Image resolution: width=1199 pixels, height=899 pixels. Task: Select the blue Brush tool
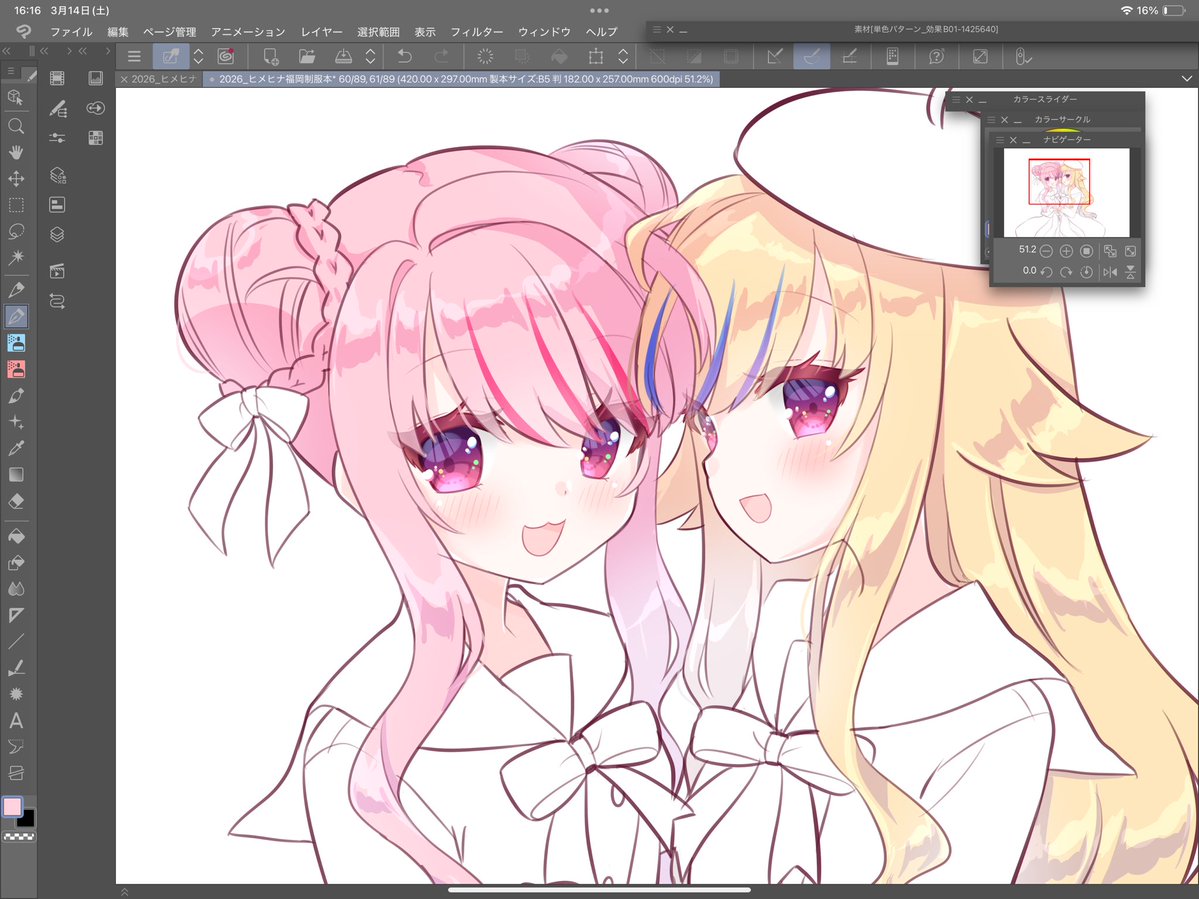pyautogui.click(x=15, y=342)
